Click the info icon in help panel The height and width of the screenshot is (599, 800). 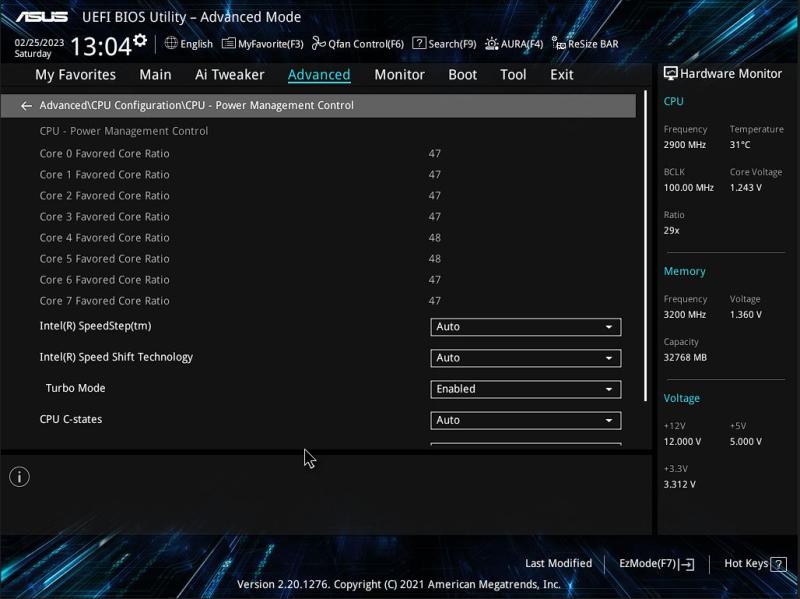click(x=19, y=477)
